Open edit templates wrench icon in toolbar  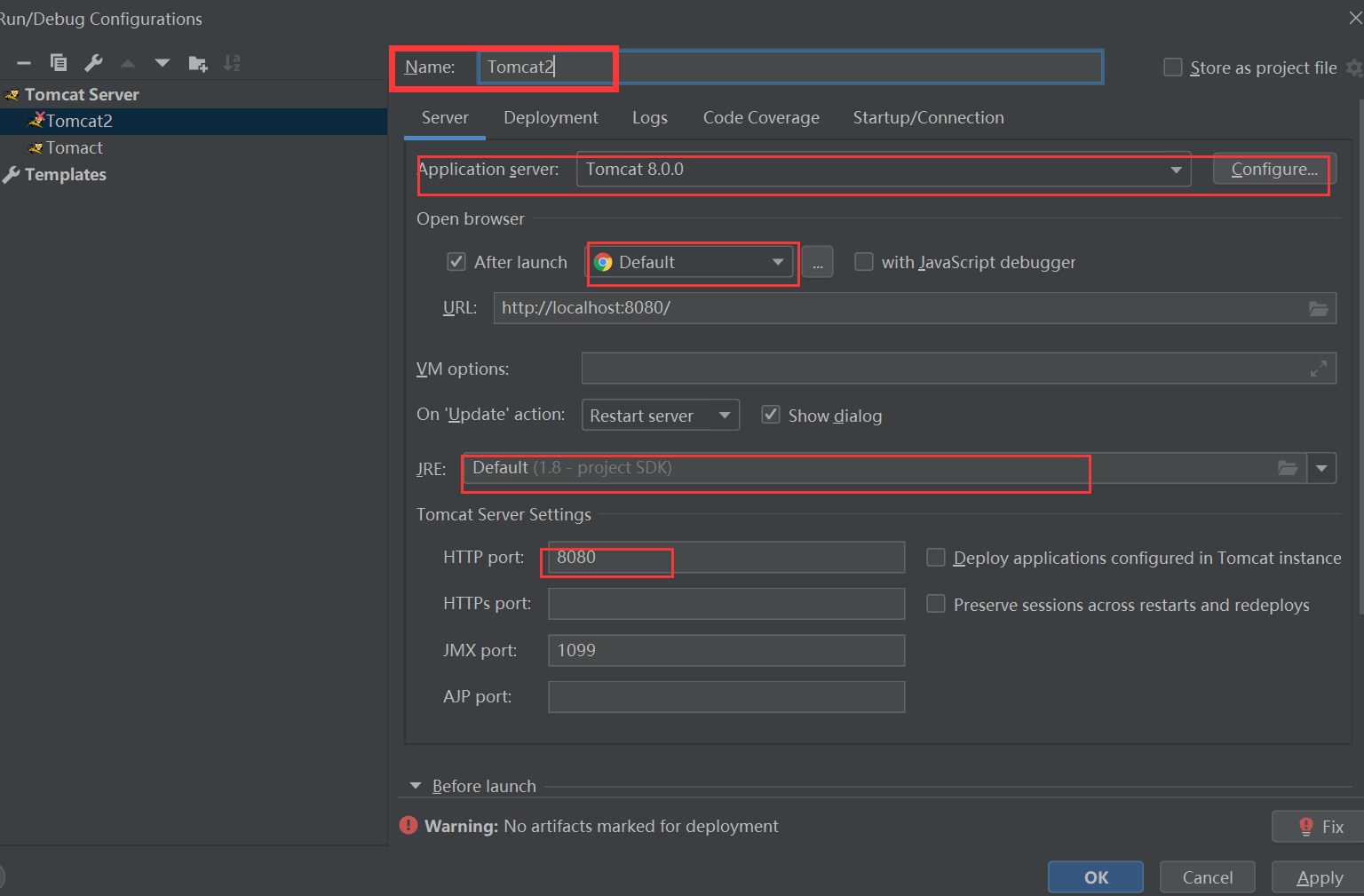(x=93, y=63)
